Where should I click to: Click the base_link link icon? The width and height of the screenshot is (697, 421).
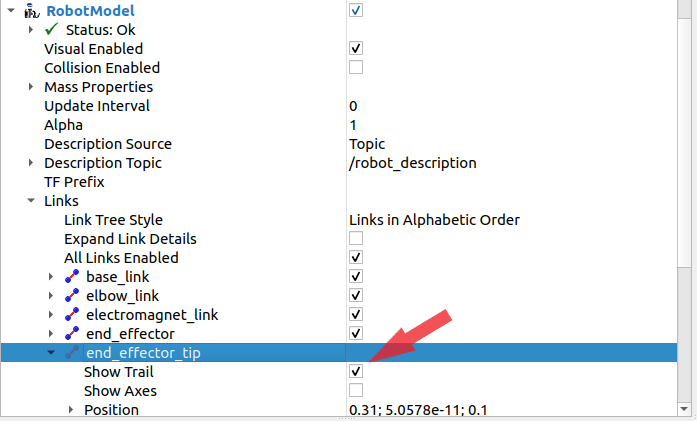point(72,277)
